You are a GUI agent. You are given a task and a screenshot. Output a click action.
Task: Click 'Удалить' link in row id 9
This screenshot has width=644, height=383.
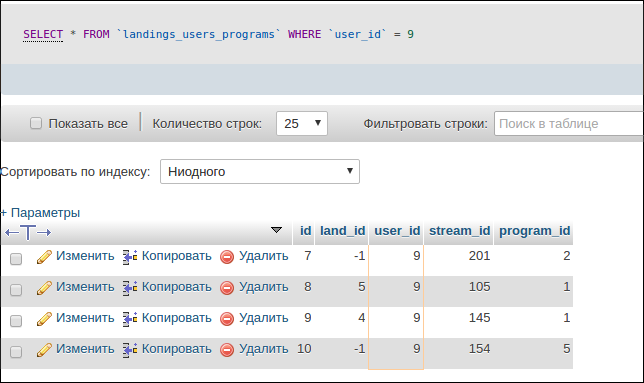pyautogui.click(x=264, y=318)
